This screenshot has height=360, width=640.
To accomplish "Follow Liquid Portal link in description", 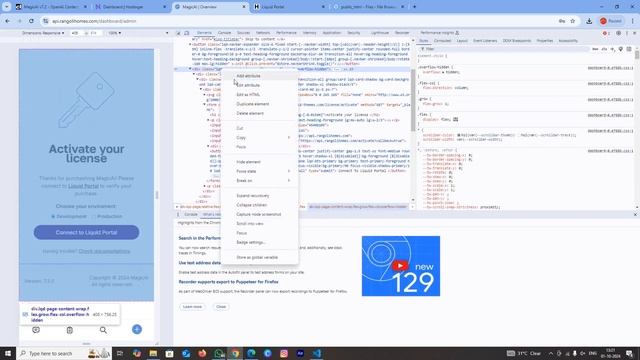I will (x=83, y=186).
